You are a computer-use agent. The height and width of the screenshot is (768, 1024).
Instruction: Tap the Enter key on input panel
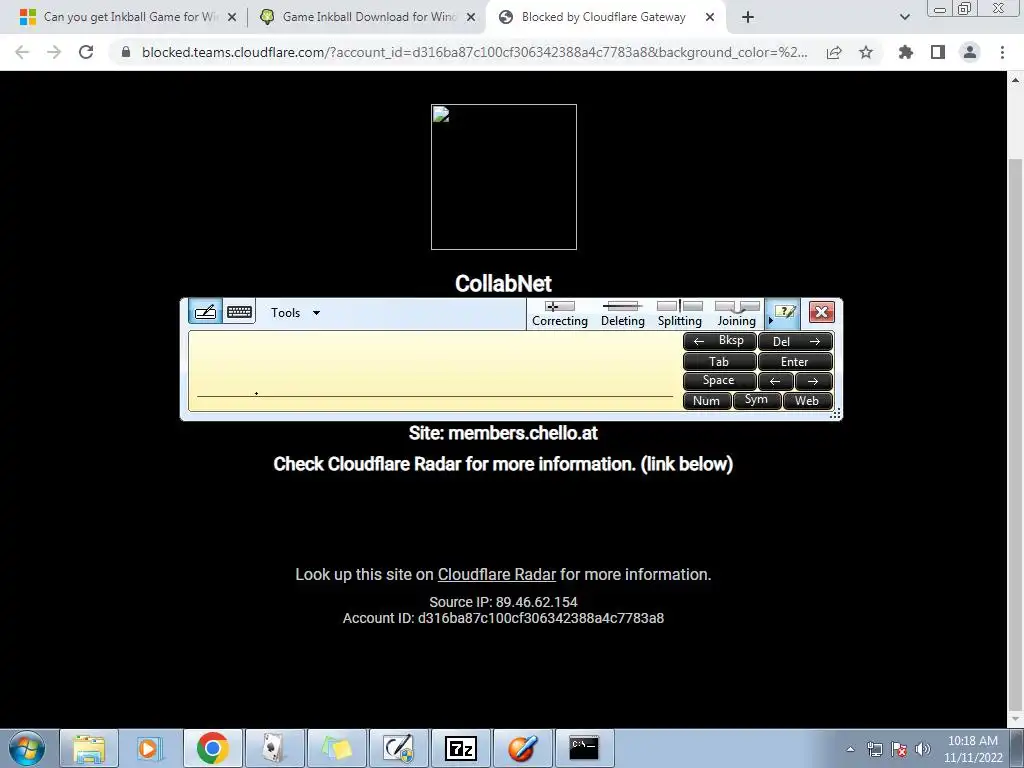pos(795,361)
